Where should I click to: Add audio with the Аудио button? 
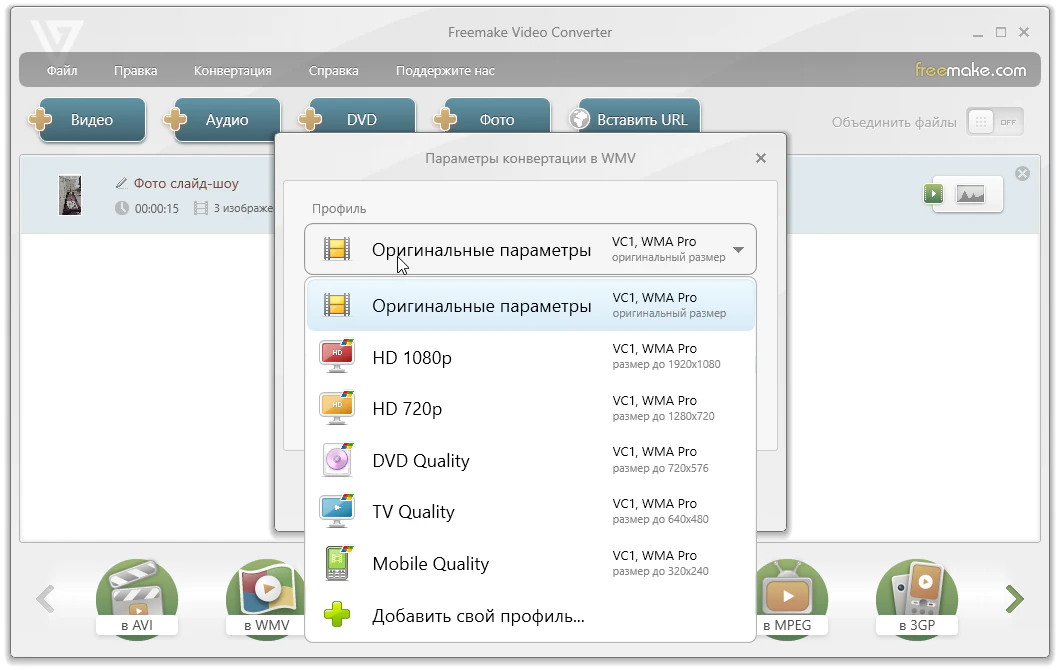[x=227, y=120]
